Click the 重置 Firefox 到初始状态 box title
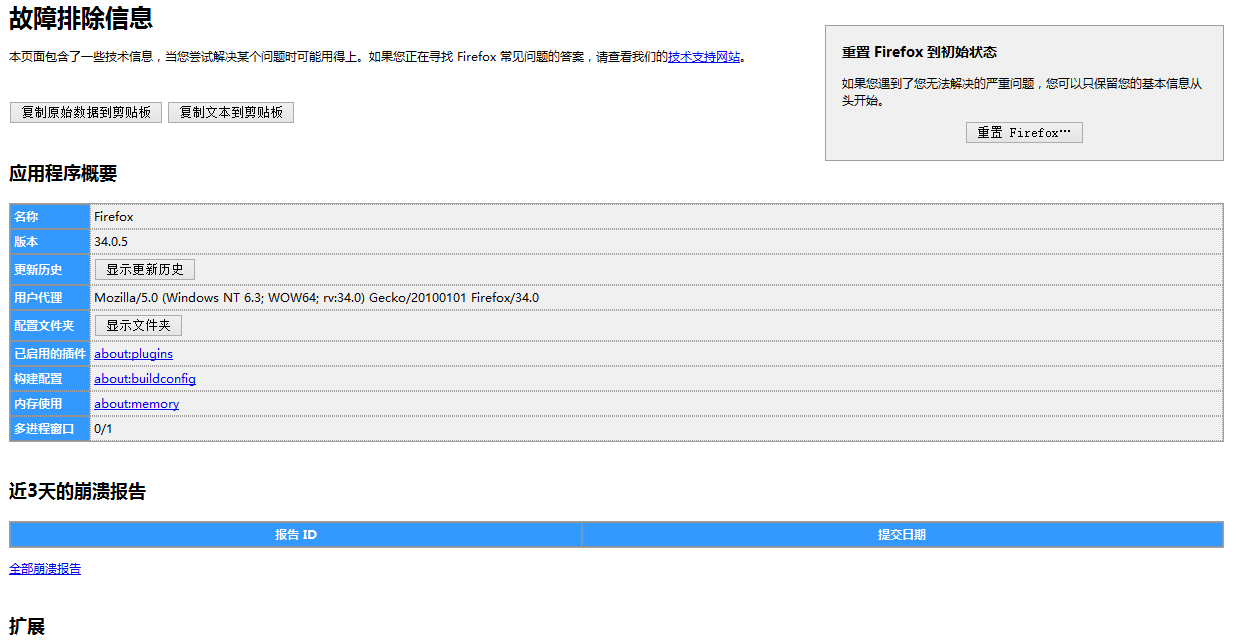Image resolution: width=1254 pixels, height=641 pixels. point(919,52)
